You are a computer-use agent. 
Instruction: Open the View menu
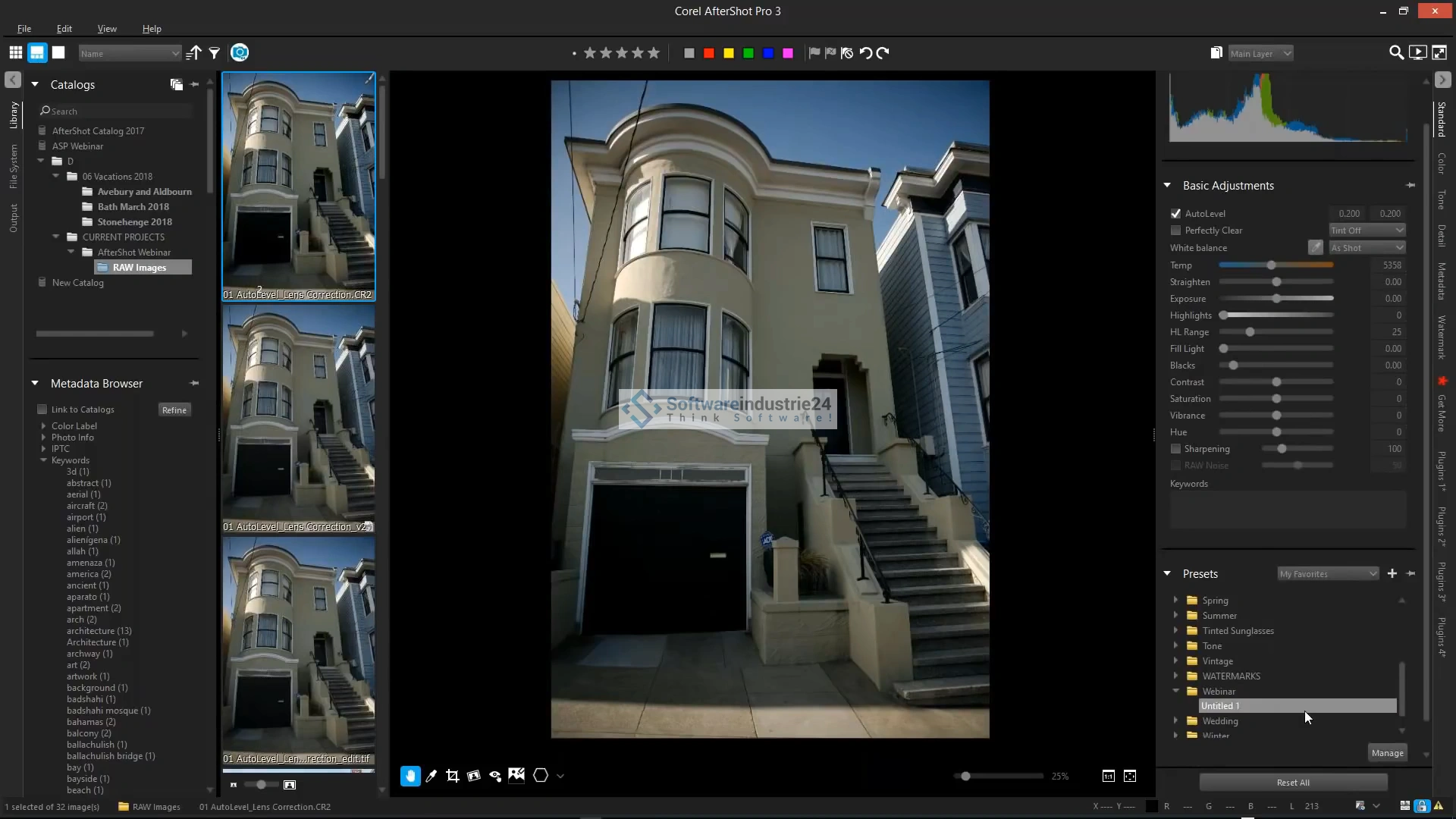(x=107, y=29)
